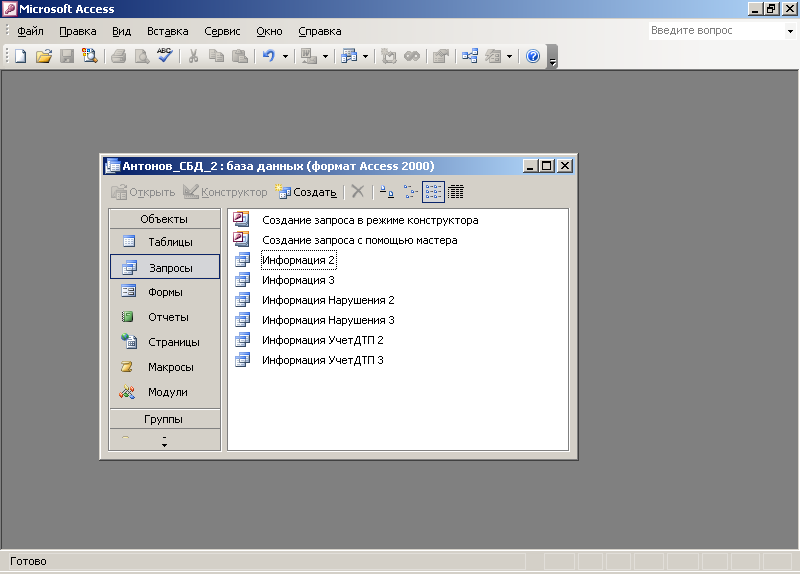This screenshot has height=574, width=800.
Task: Click the Создать button
Action: (x=306, y=192)
